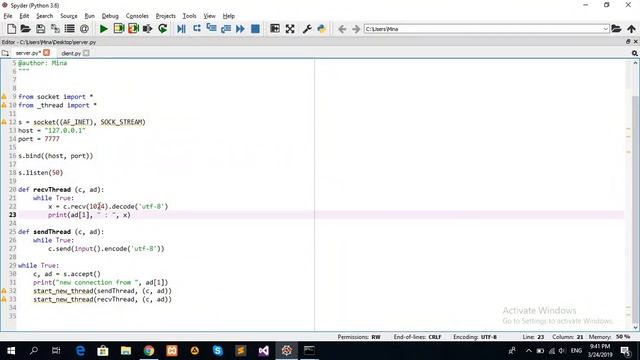640x360 pixels.
Task: Save the current file
Action: pyautogui.click(x=40, y=29)
